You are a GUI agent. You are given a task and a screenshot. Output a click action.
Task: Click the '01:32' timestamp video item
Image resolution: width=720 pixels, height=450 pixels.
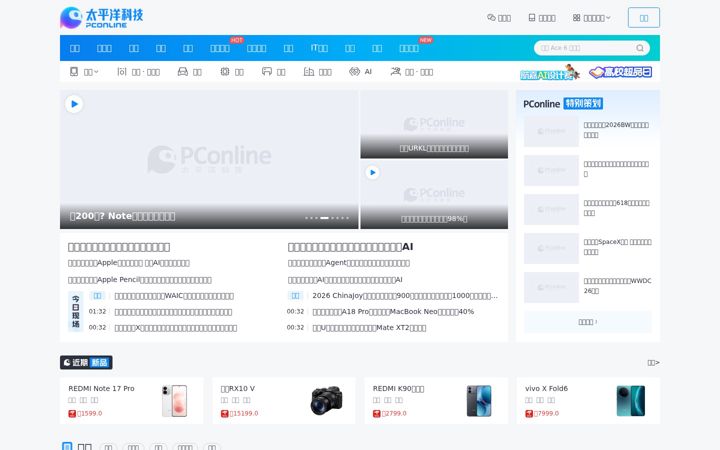(x=97, y=312)
